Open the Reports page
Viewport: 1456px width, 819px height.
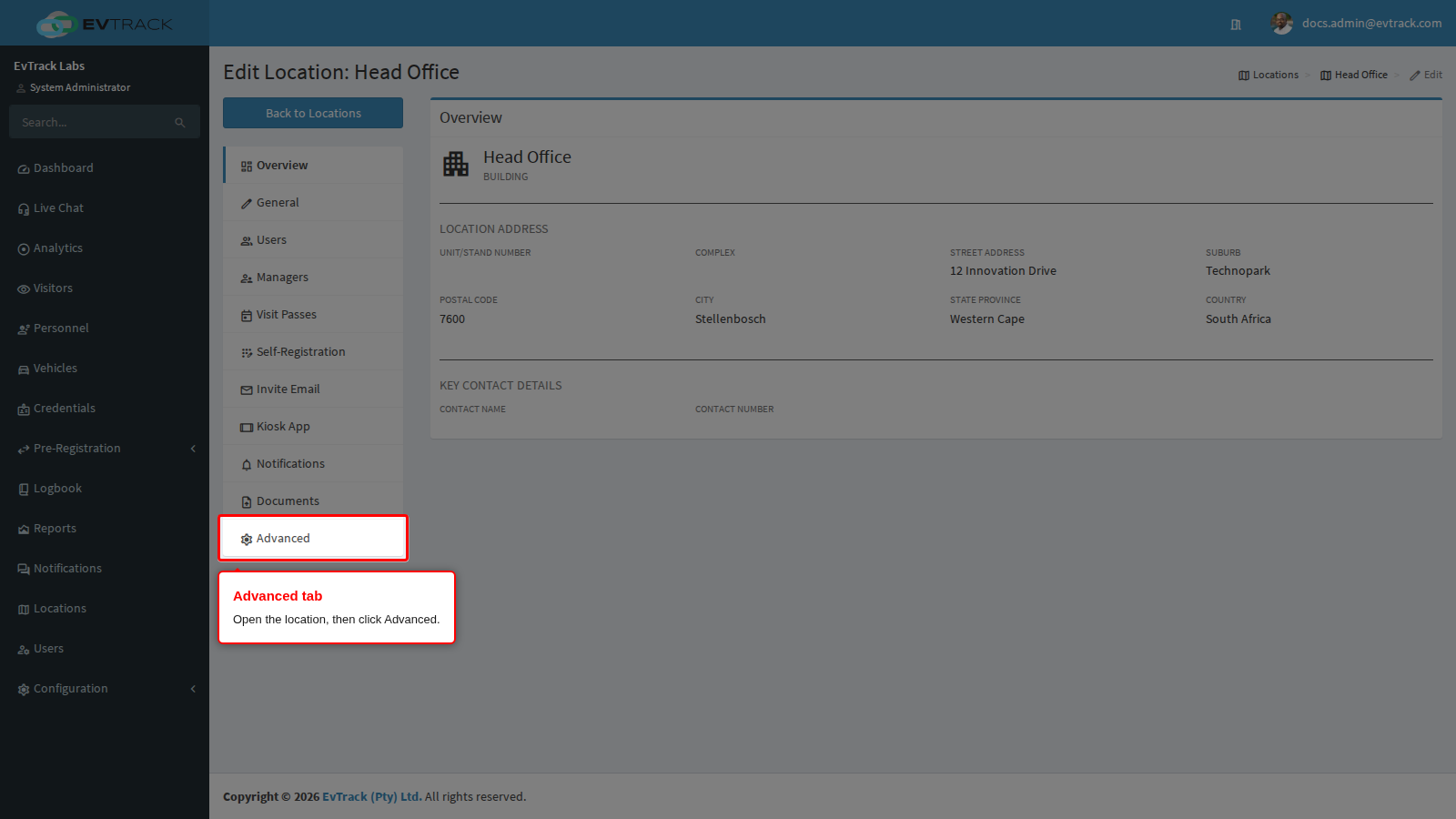pyautogui.click(x=105, y=529)
